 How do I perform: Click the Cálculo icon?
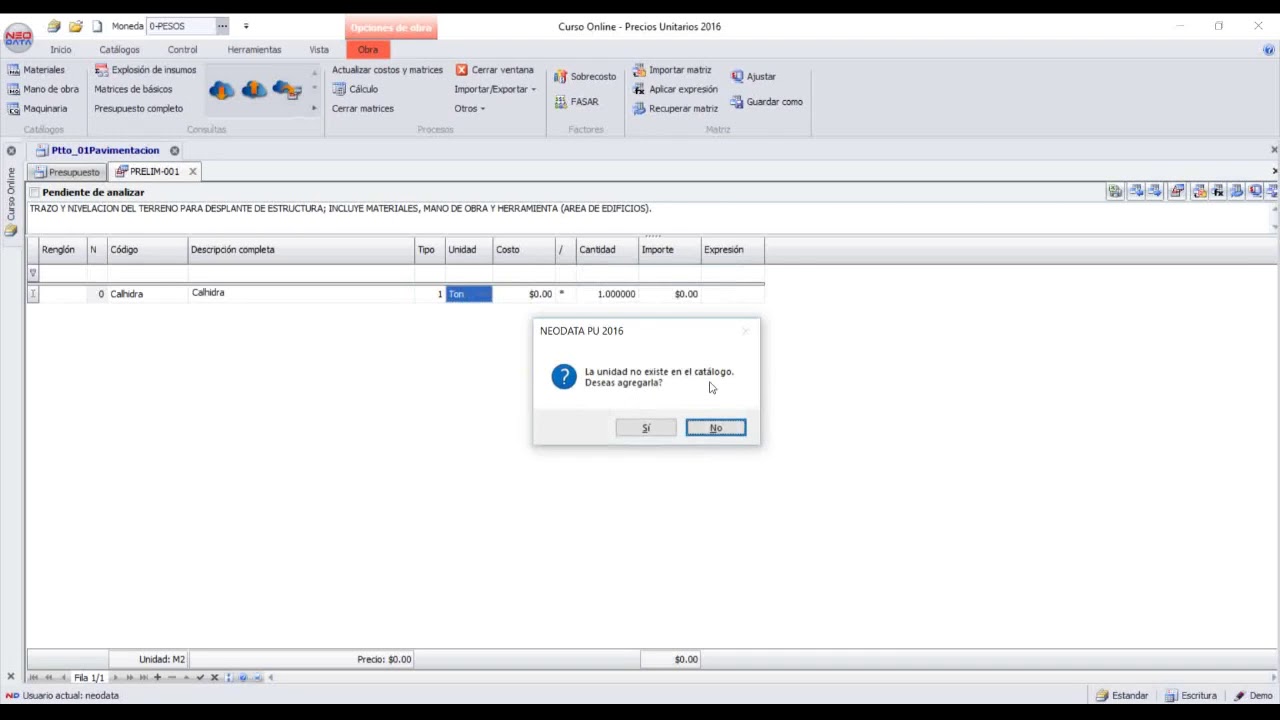click(x=339, y=89)
